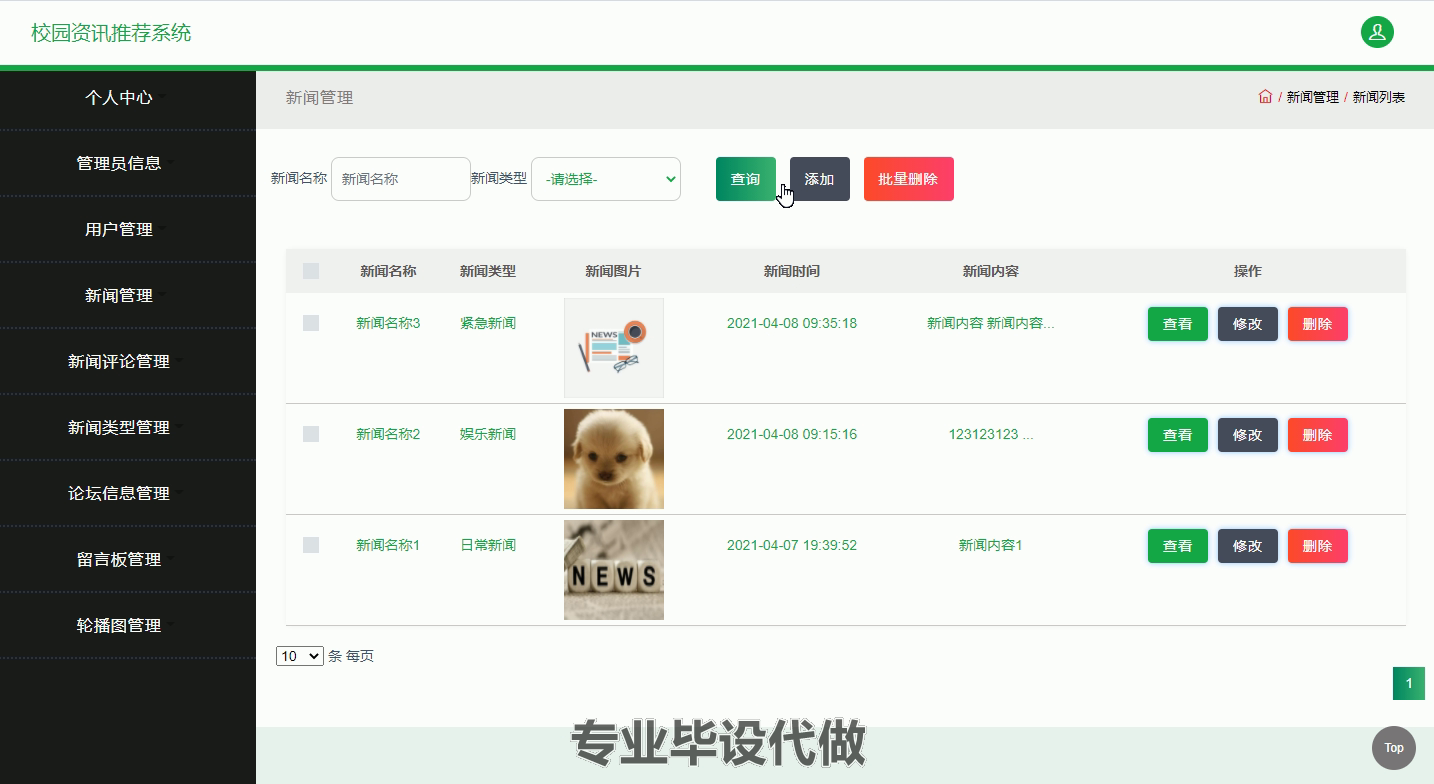Select the header checkbox for all rows
Viewport: 1434px width, 784px height.
(x=311, y=271)
